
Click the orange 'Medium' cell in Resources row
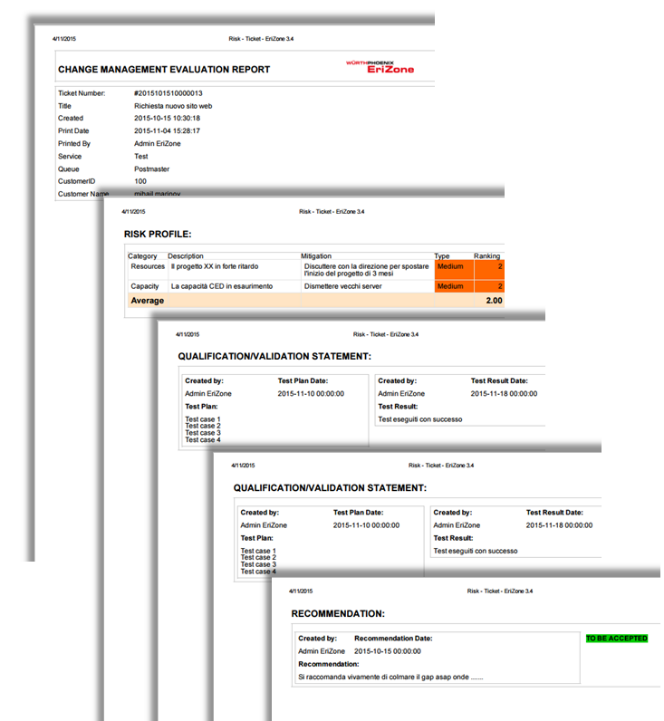454,270
